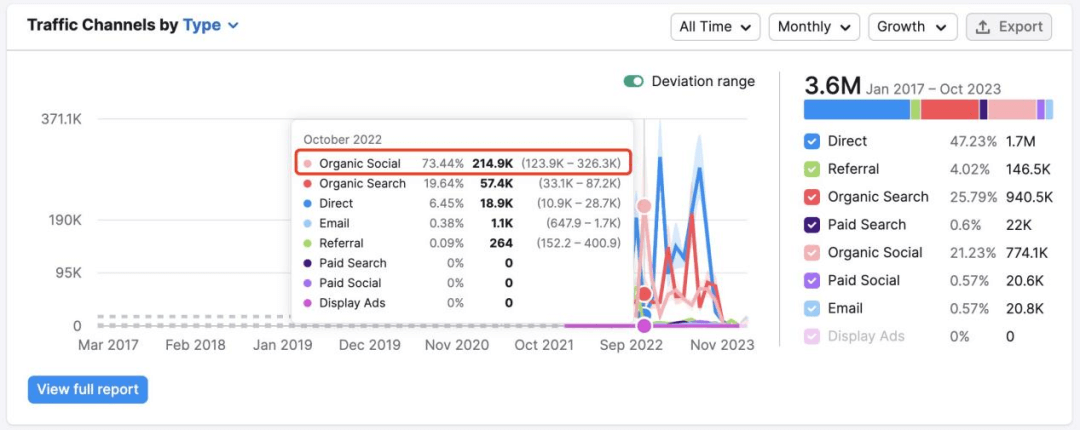Click the Email 1.1K tooltip row
1080x430 pixels.
tap(462, 223)
